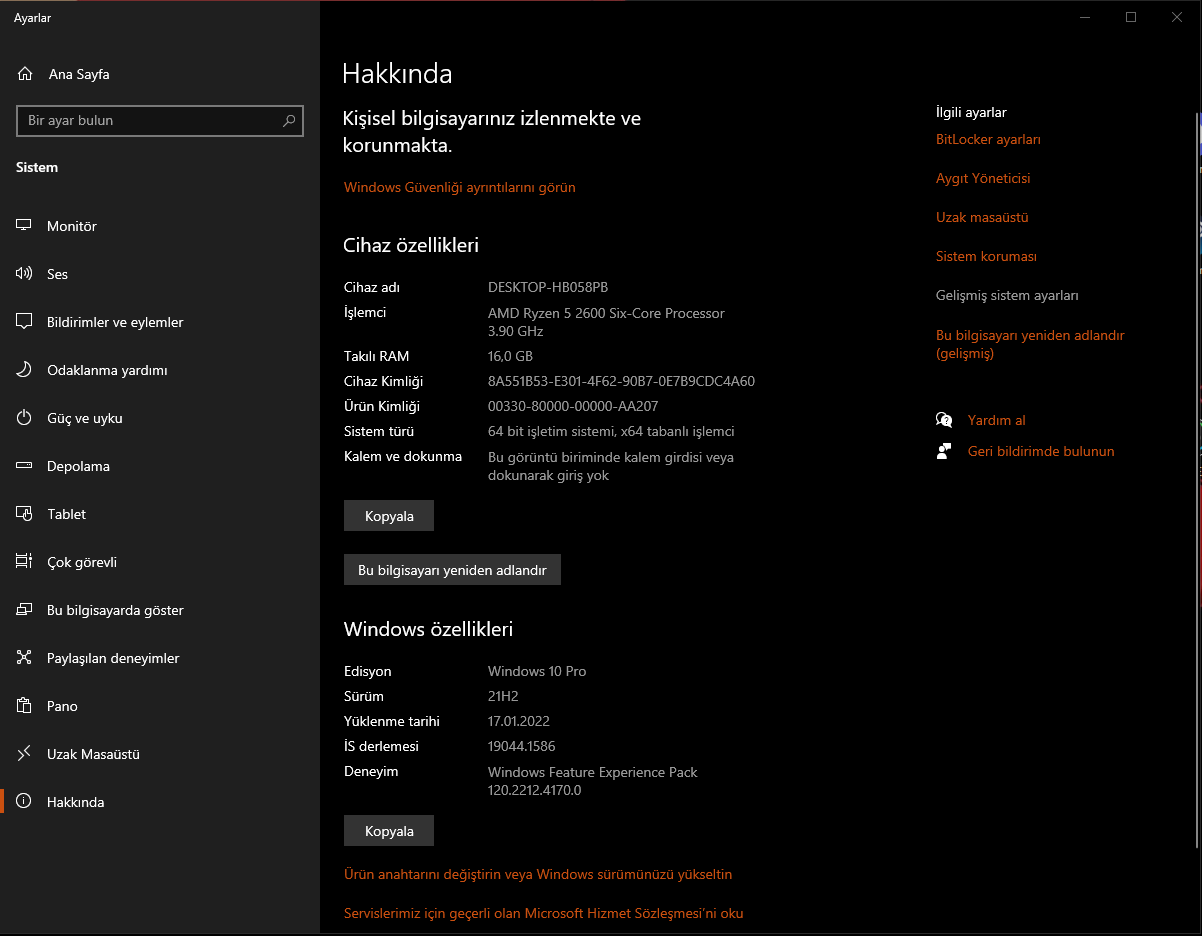Viewport: 1202px width, 936px height.
Task: Open Bildirimler ve eylemler settings page
Action: pos(115,322)
